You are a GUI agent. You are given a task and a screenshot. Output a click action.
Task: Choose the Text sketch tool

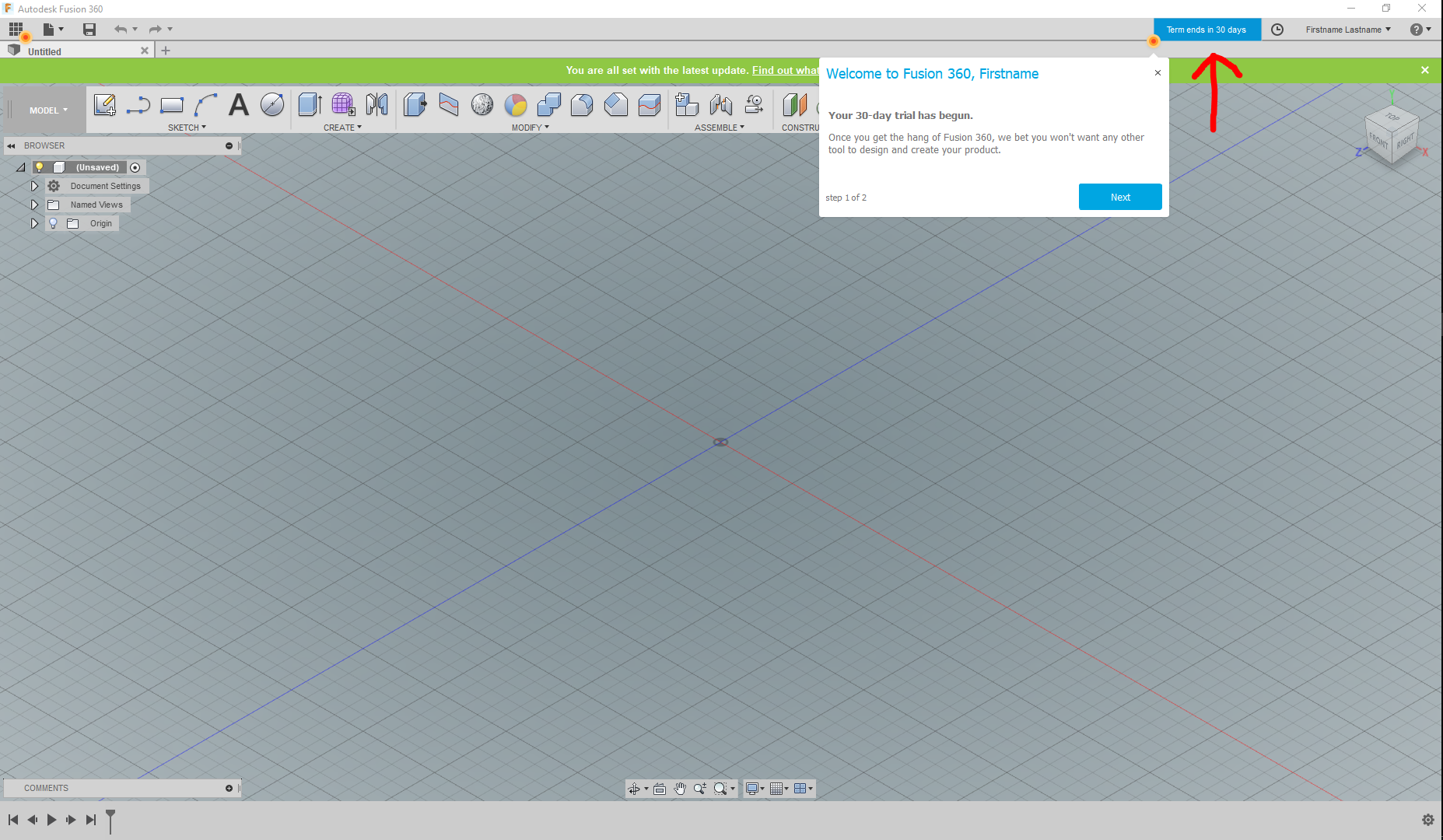pos(239,105)
